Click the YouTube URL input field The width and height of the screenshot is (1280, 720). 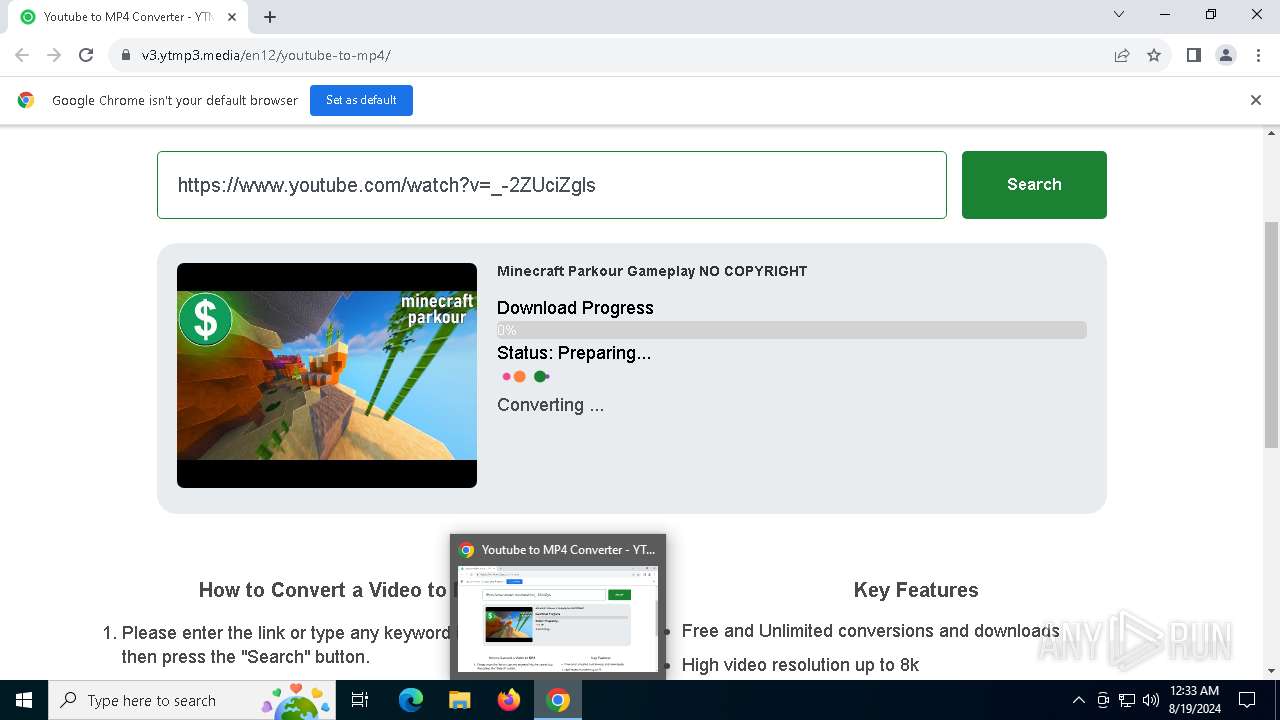tap(552, 185)
